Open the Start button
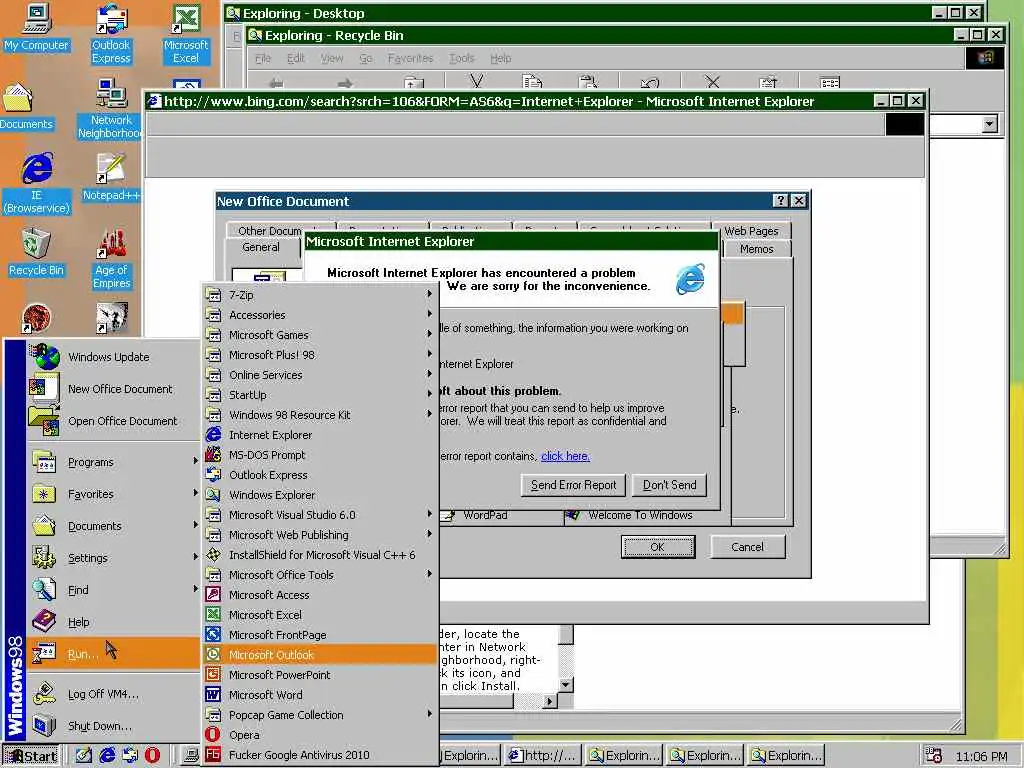 (x=31, y=756)
